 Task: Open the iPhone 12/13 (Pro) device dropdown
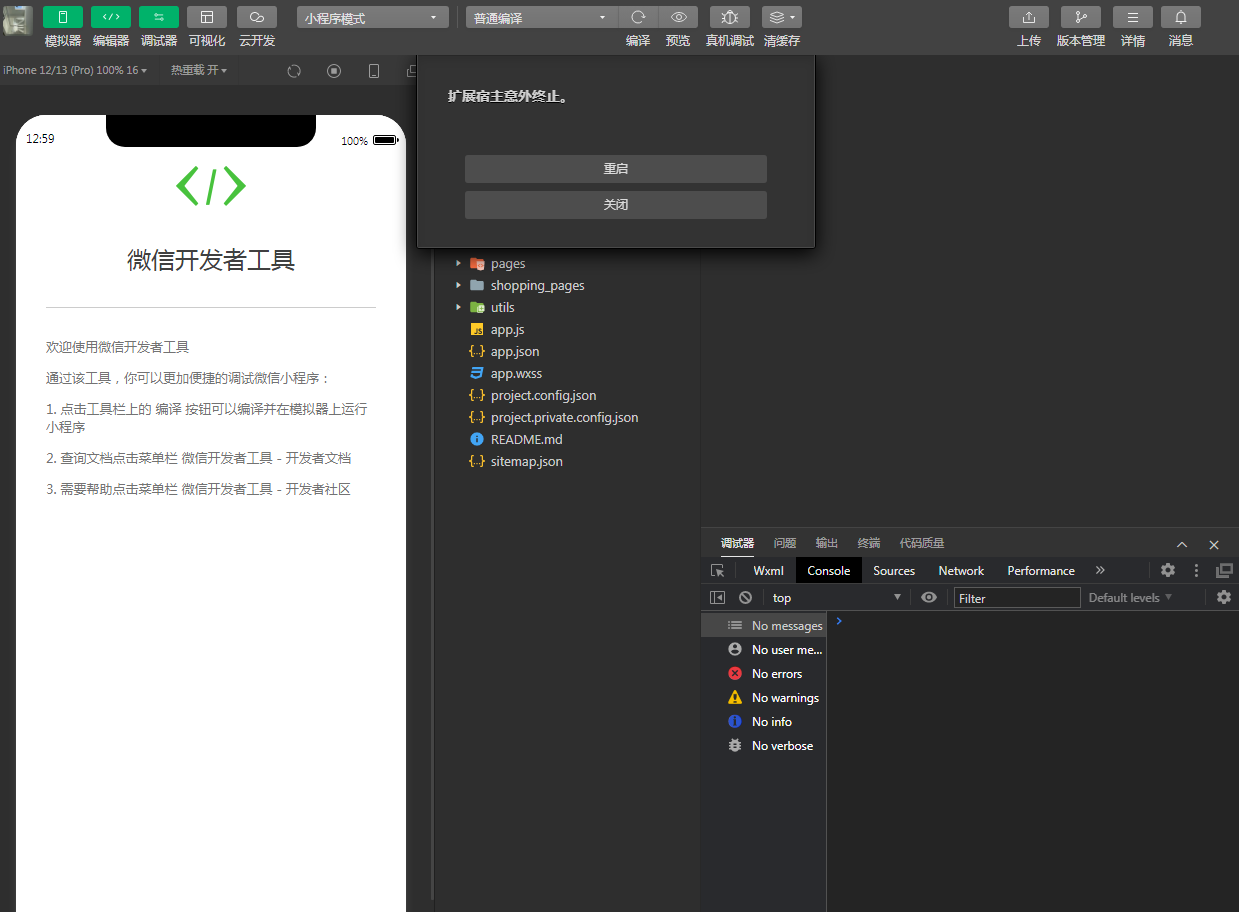click(75, 70)
